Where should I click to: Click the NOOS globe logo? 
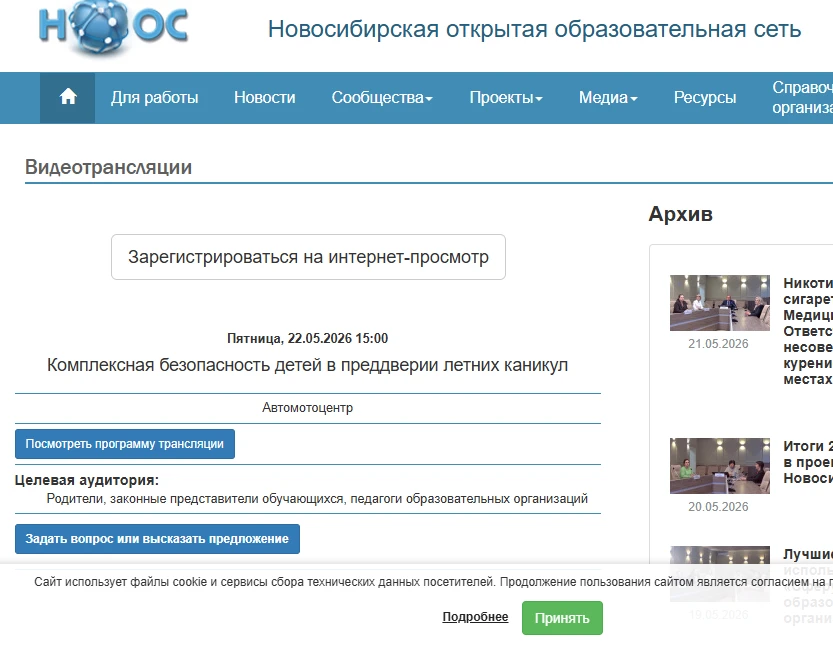pos(113,27)
